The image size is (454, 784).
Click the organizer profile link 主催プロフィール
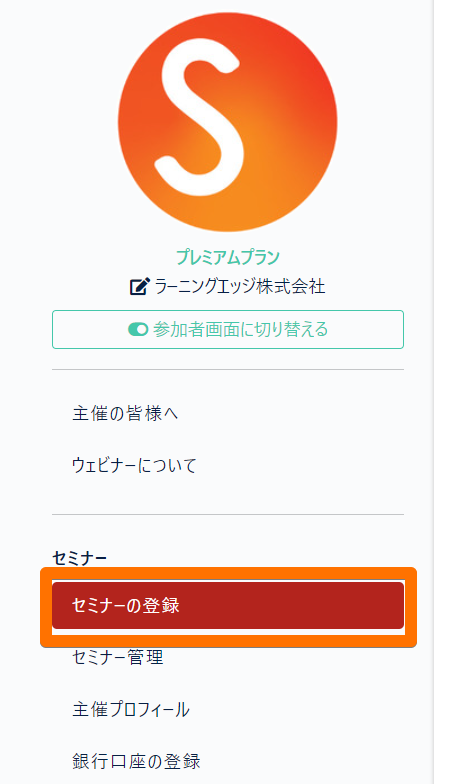(x=131, y=710)
